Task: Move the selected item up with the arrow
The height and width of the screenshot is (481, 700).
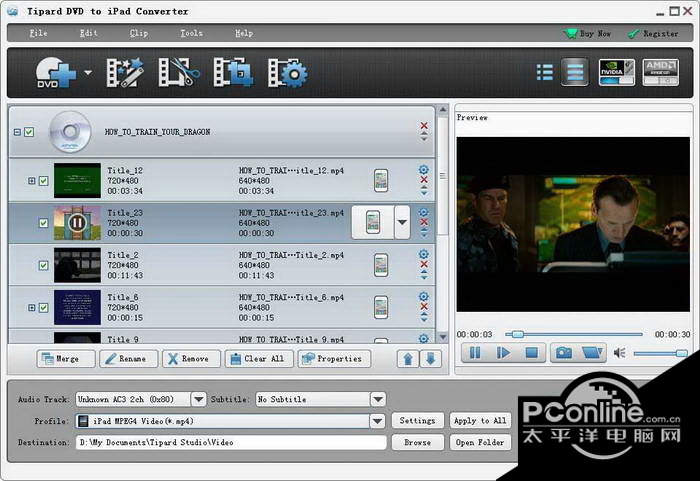Action: pos(408,358)
